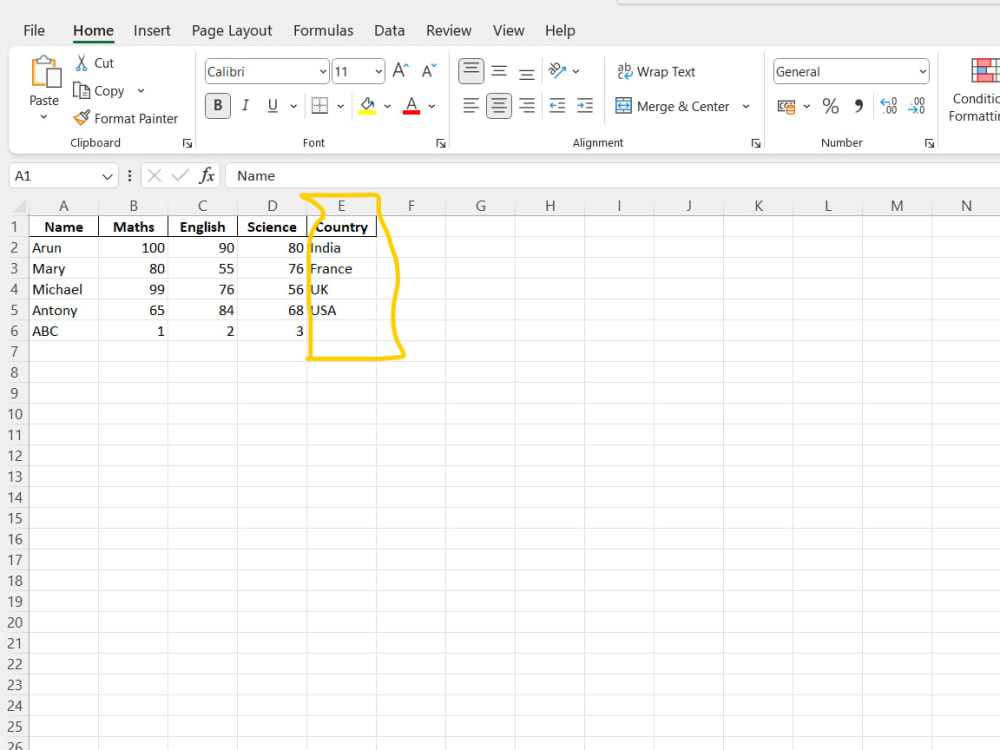Viewport: 1000px width, 750px height.
Task: Expand the borders dropdown arrow
Action: (x=341, y=107)
